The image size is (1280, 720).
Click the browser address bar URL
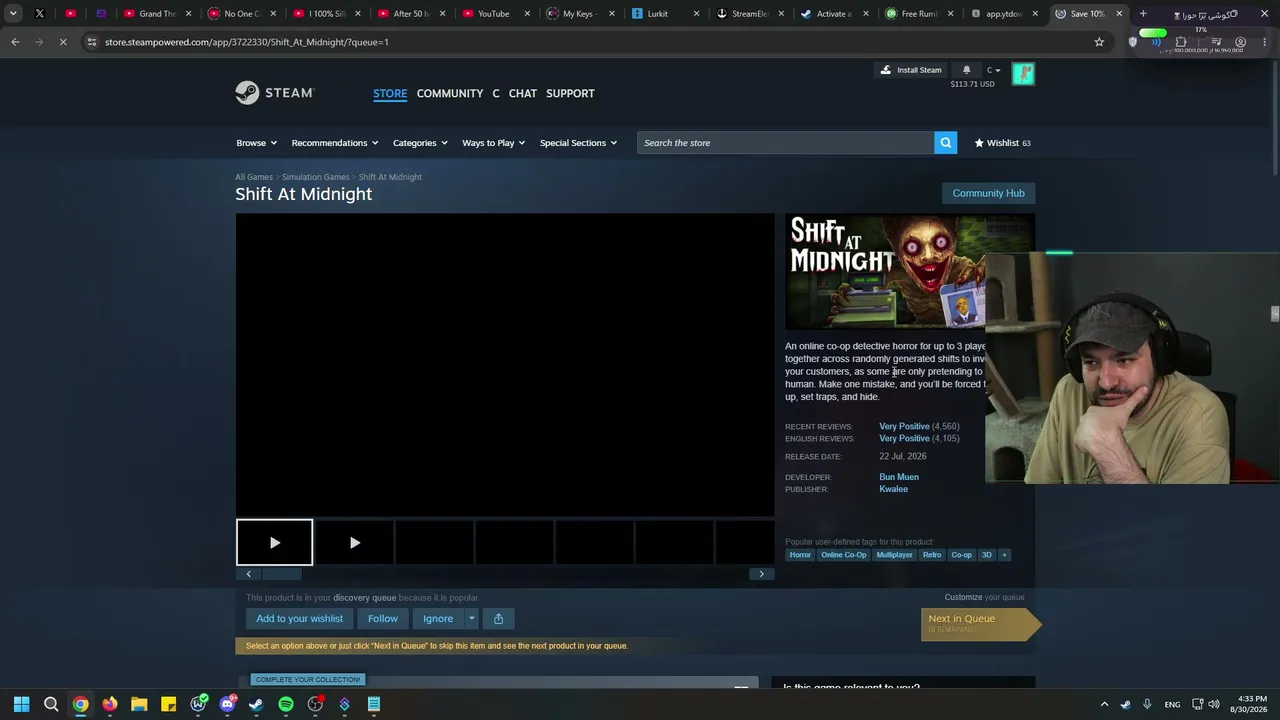(x=247, y=42)
